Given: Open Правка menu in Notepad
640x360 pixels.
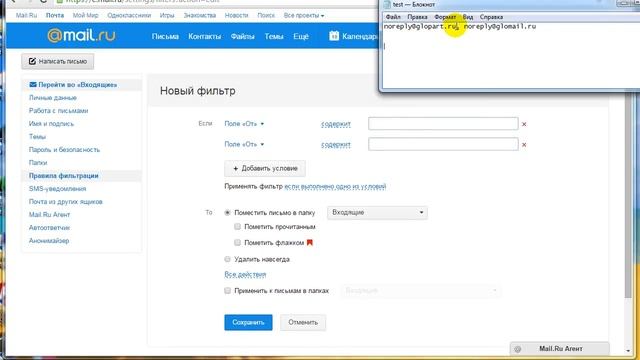Looking at the screenshot, I should (x=417, y=17).
